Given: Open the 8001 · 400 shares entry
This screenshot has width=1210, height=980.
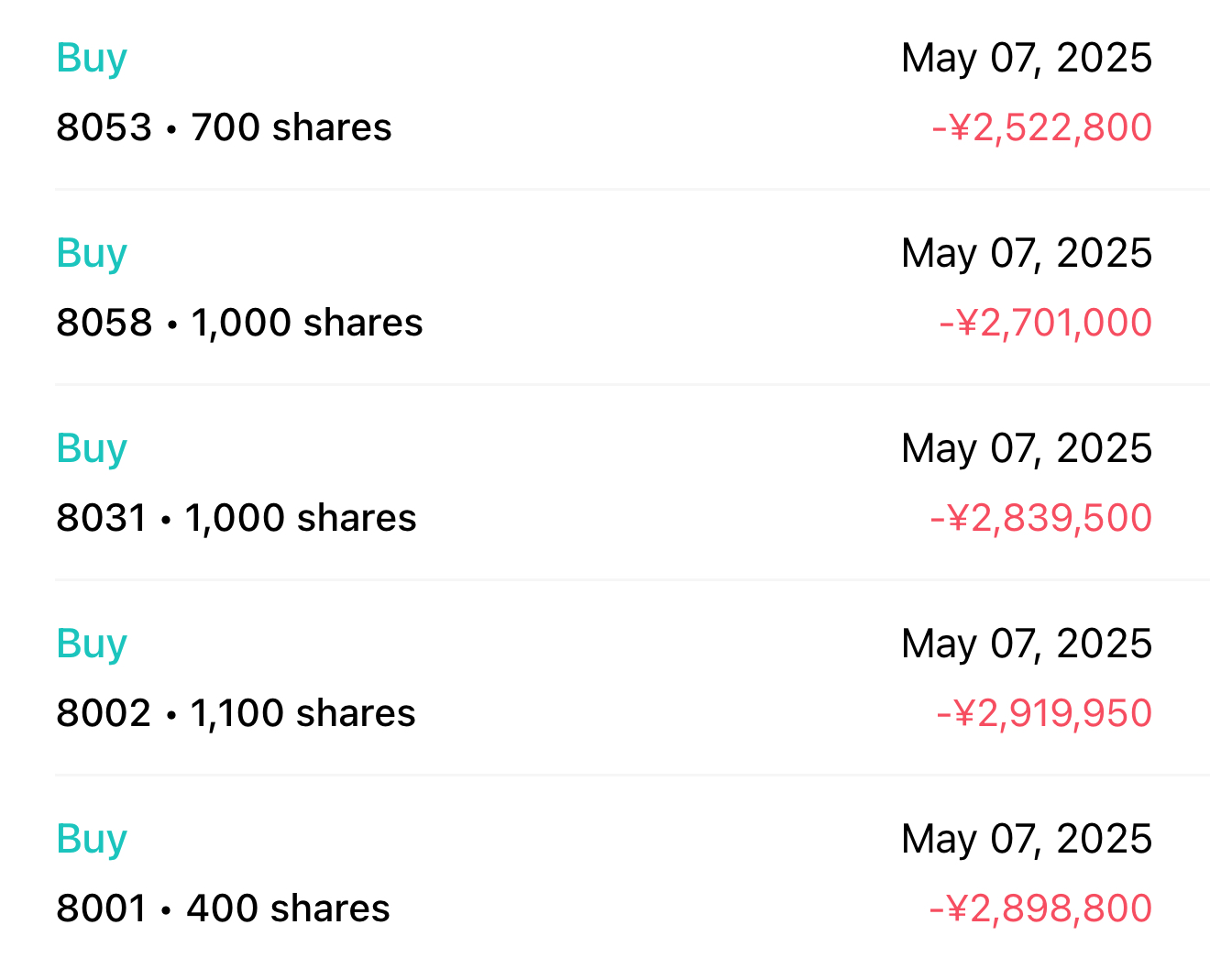Looking at the screenshot, I should 223,908.
